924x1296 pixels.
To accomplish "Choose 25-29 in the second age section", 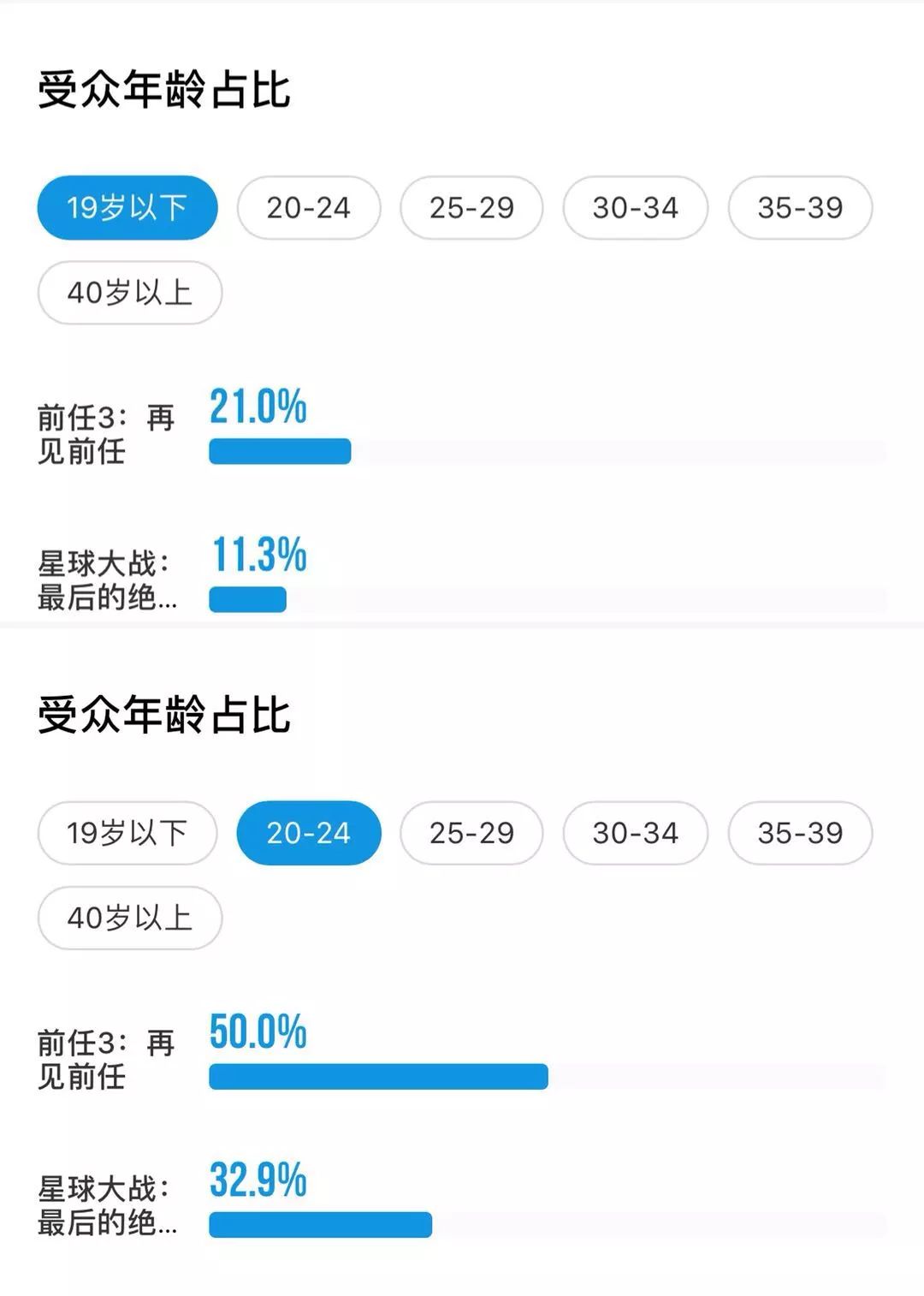I will (x=471, y=833).
